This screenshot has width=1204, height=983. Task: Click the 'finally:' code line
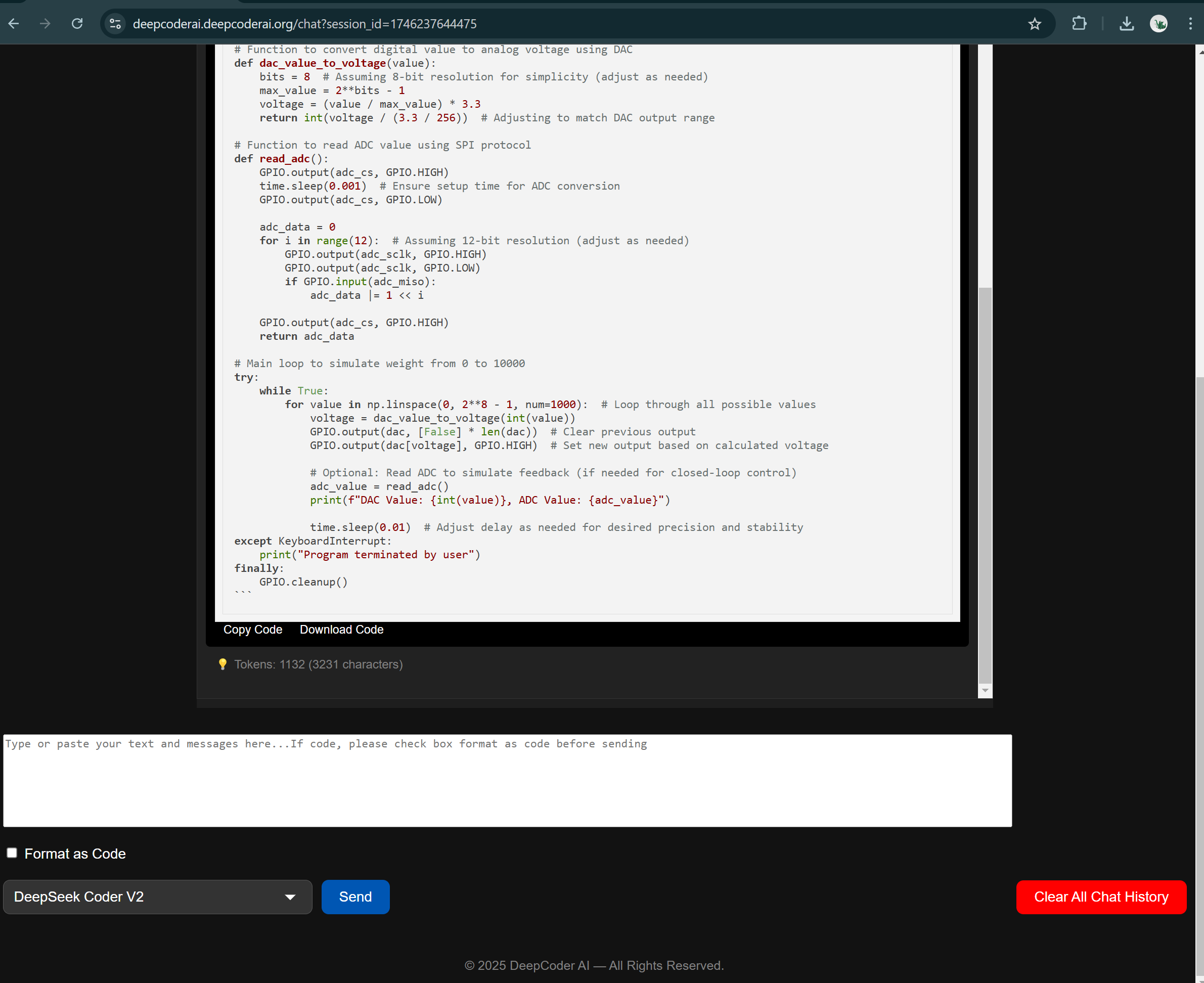pos(259,568)
